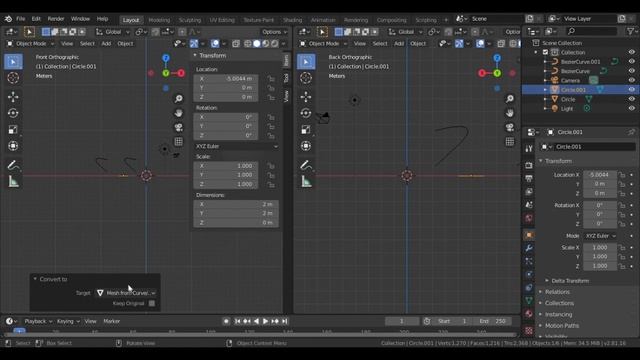640x360 pixels.
Task: Open the Playback popover in timeline
Action: point(38,321)
